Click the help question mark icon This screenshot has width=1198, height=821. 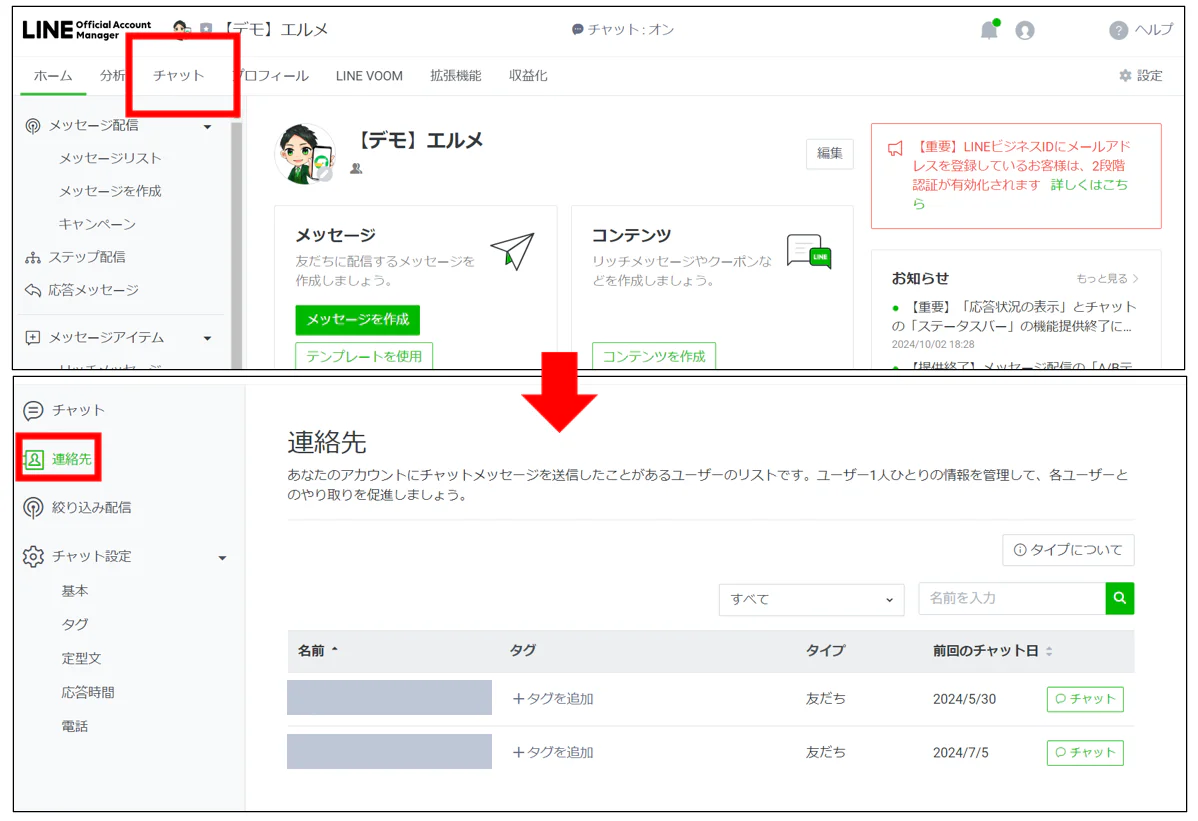[x=1118, y=31]
